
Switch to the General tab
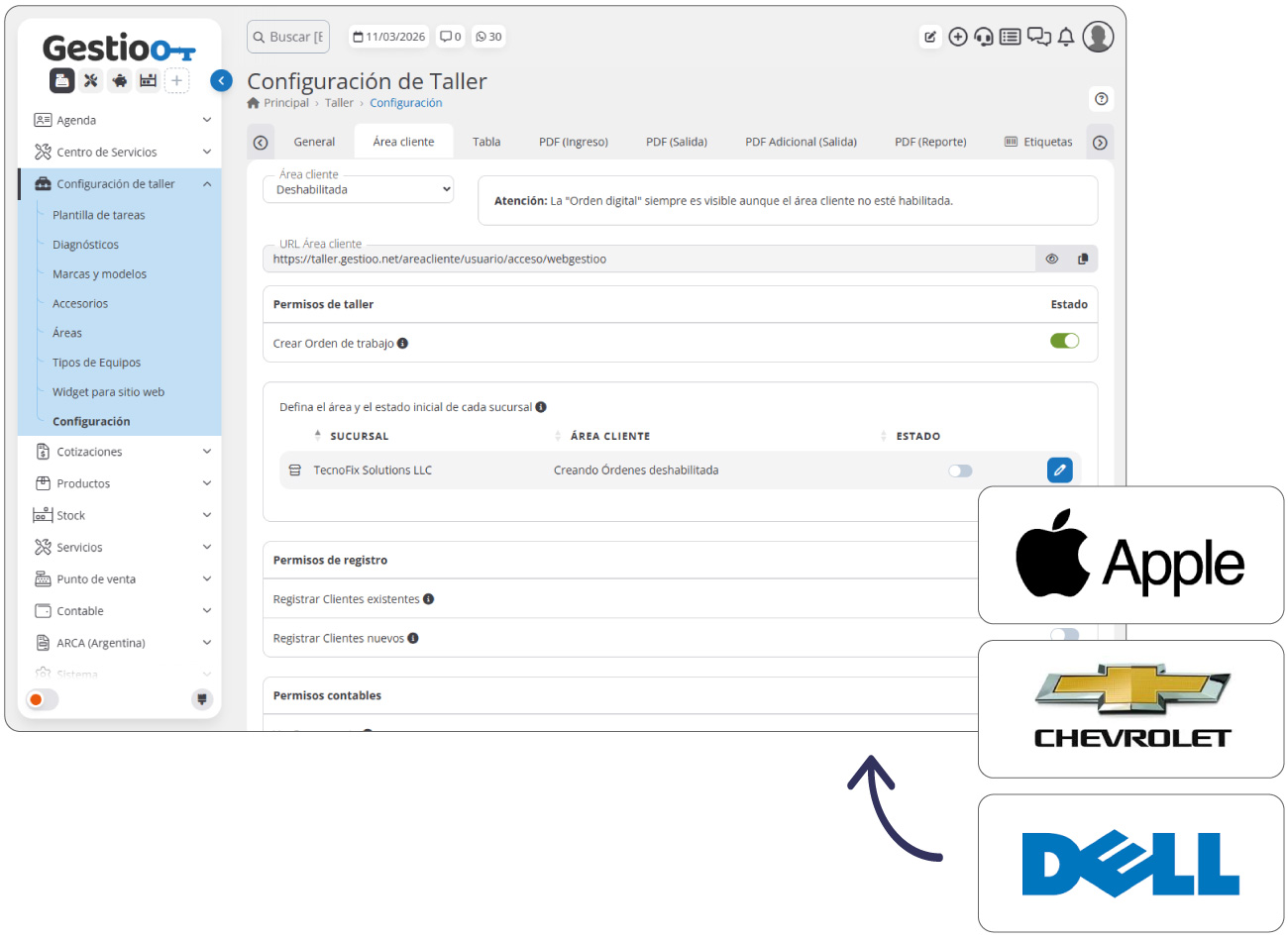(314, 142)
